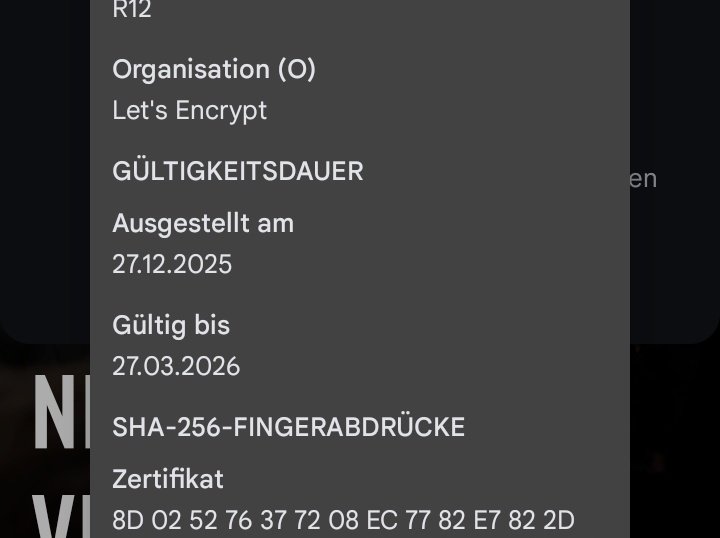This screenshot has width=720, height=538.
Task: Click the fingerprint byte EC
Action: (x=382, y=520)
